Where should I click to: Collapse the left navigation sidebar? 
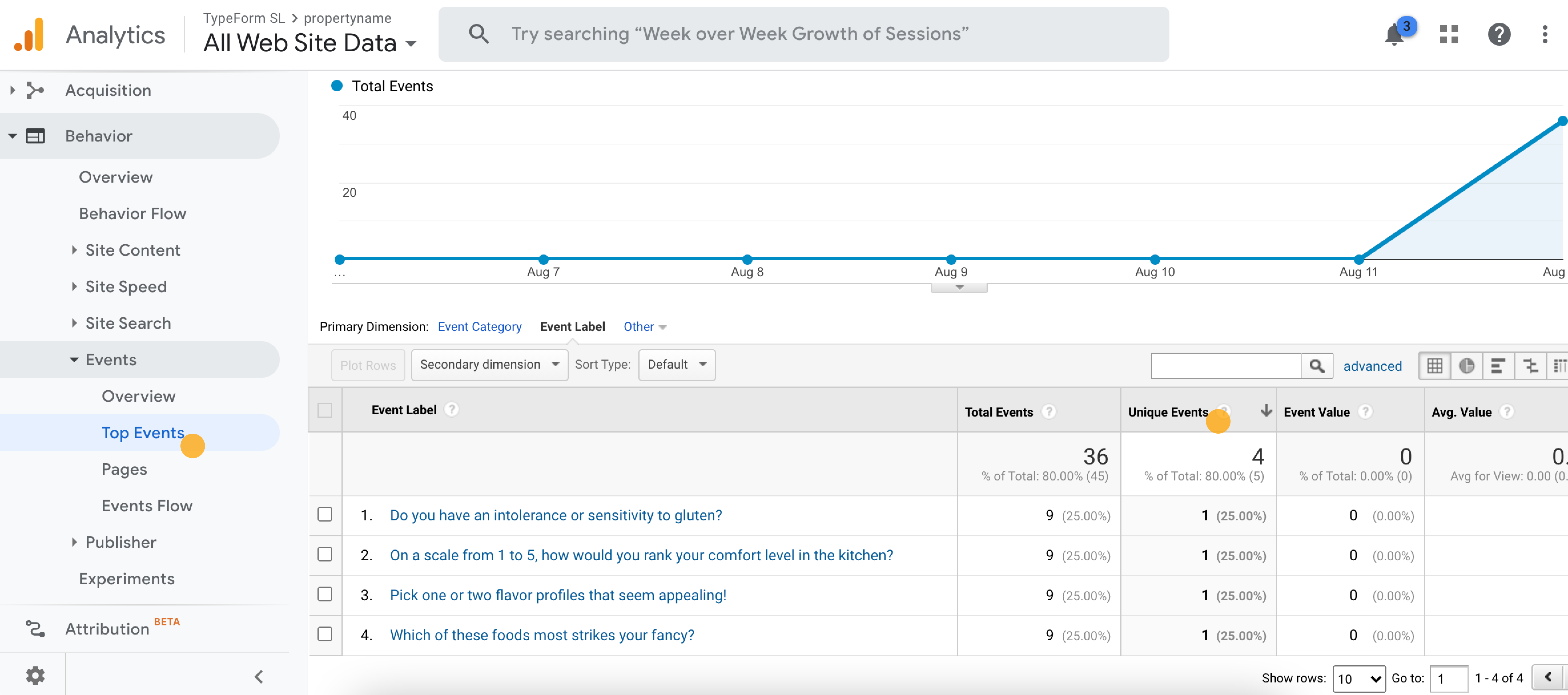(259, 676)
